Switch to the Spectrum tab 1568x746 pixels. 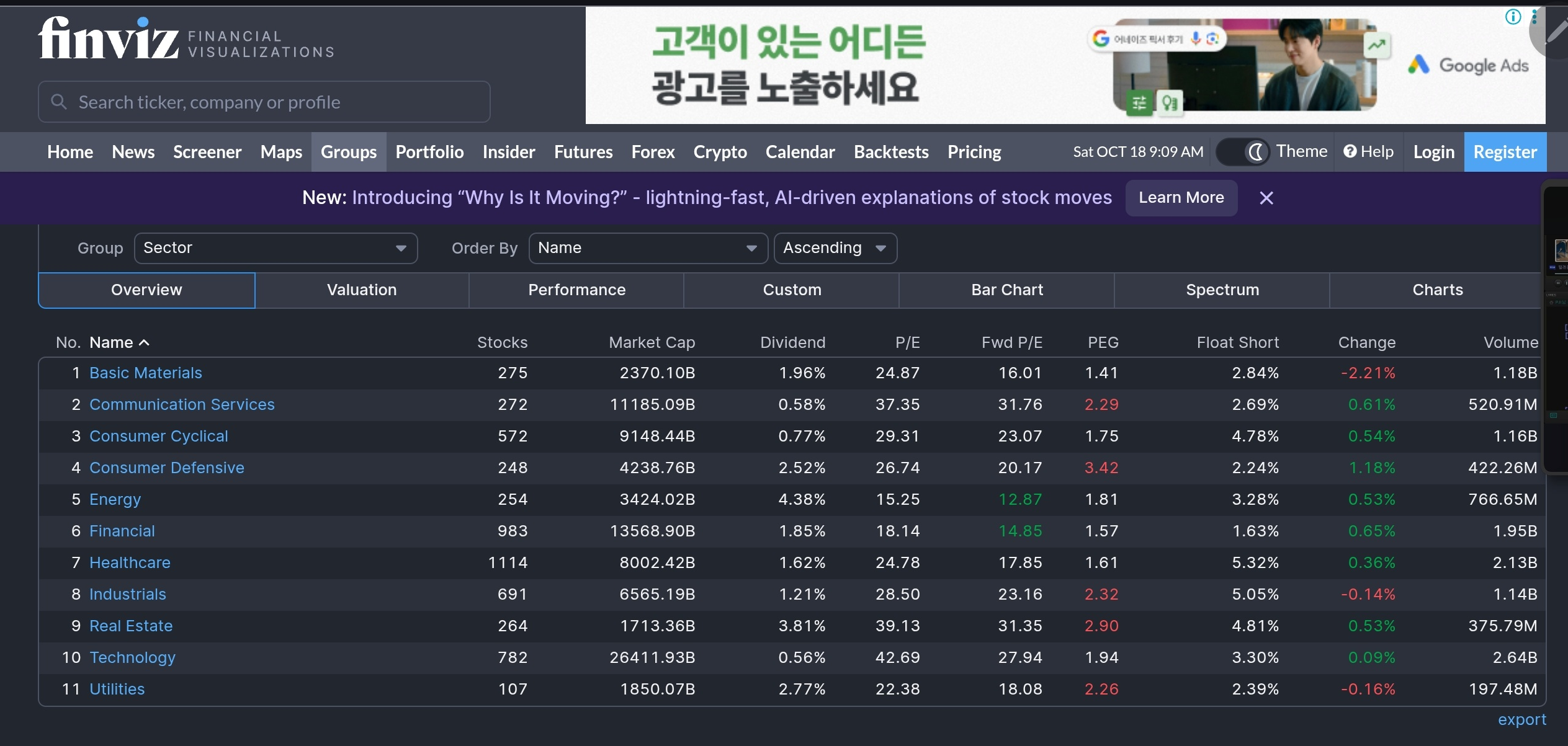[x=1222, y=290]
